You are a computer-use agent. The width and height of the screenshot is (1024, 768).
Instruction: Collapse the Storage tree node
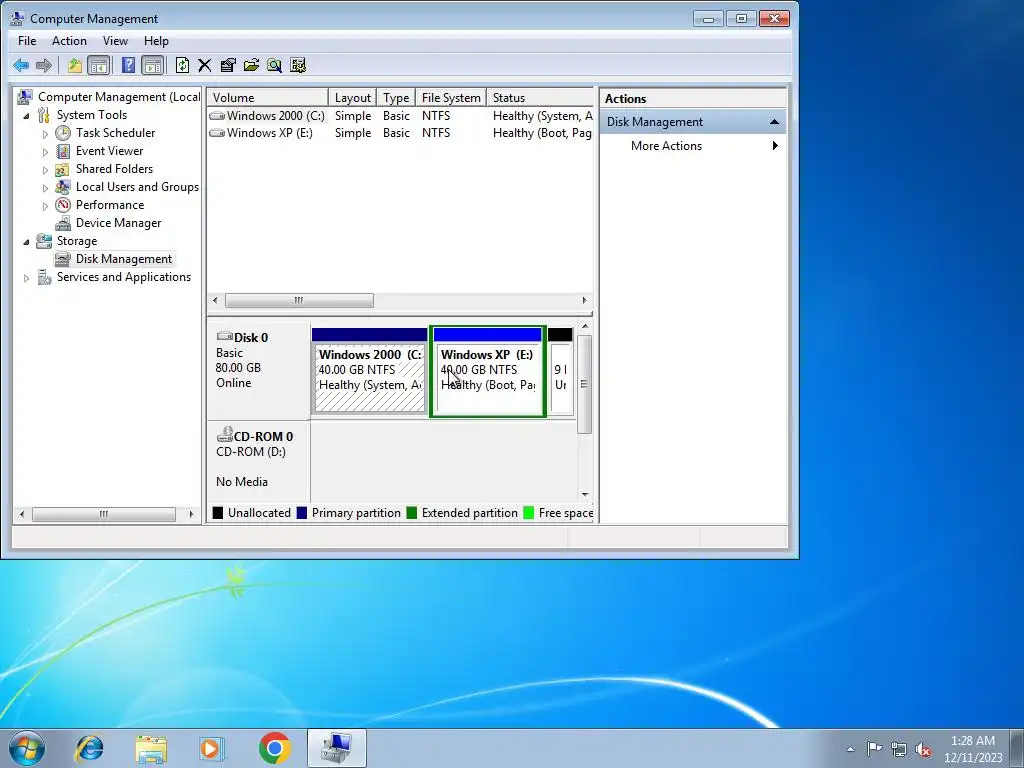(26, 242)
